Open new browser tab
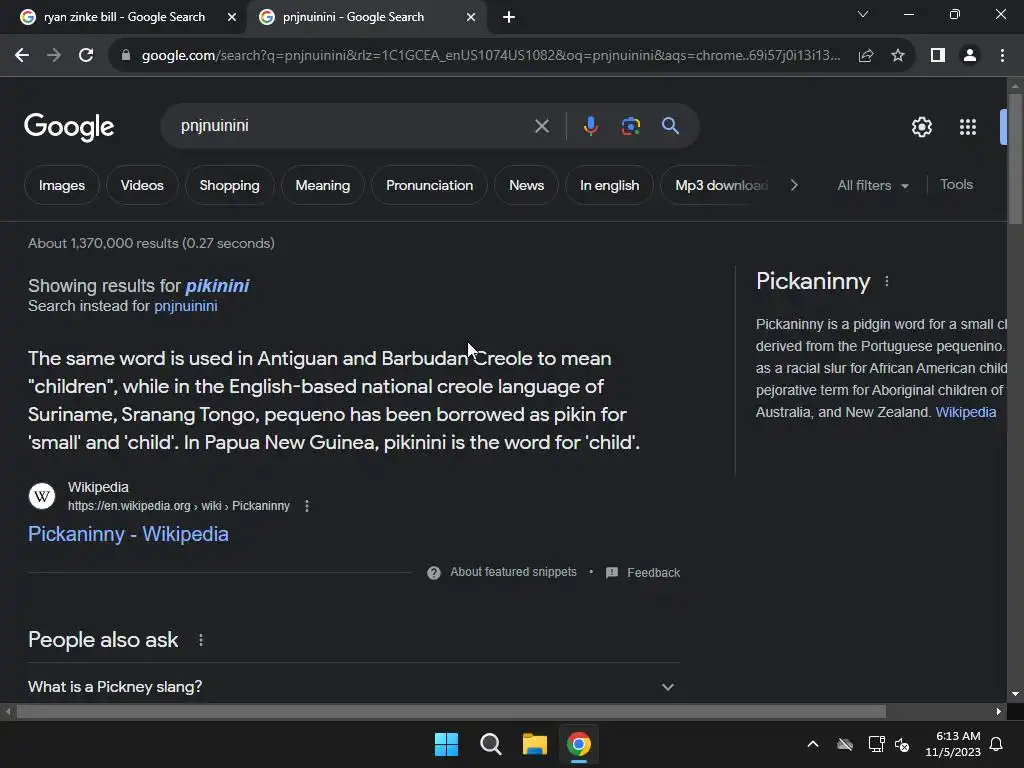1024x768 pixels. (509, 18)
